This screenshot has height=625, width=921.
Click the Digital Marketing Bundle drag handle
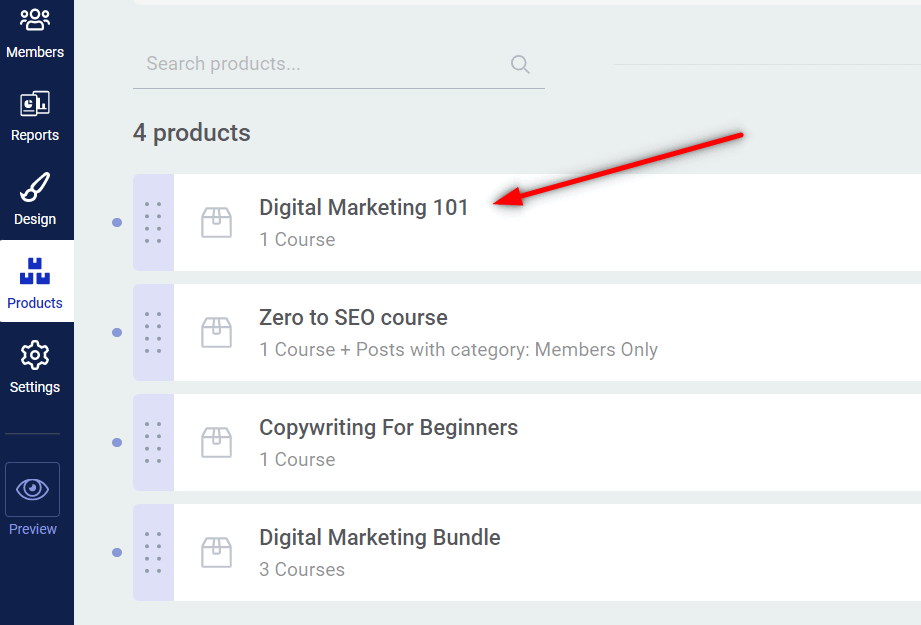153,552
